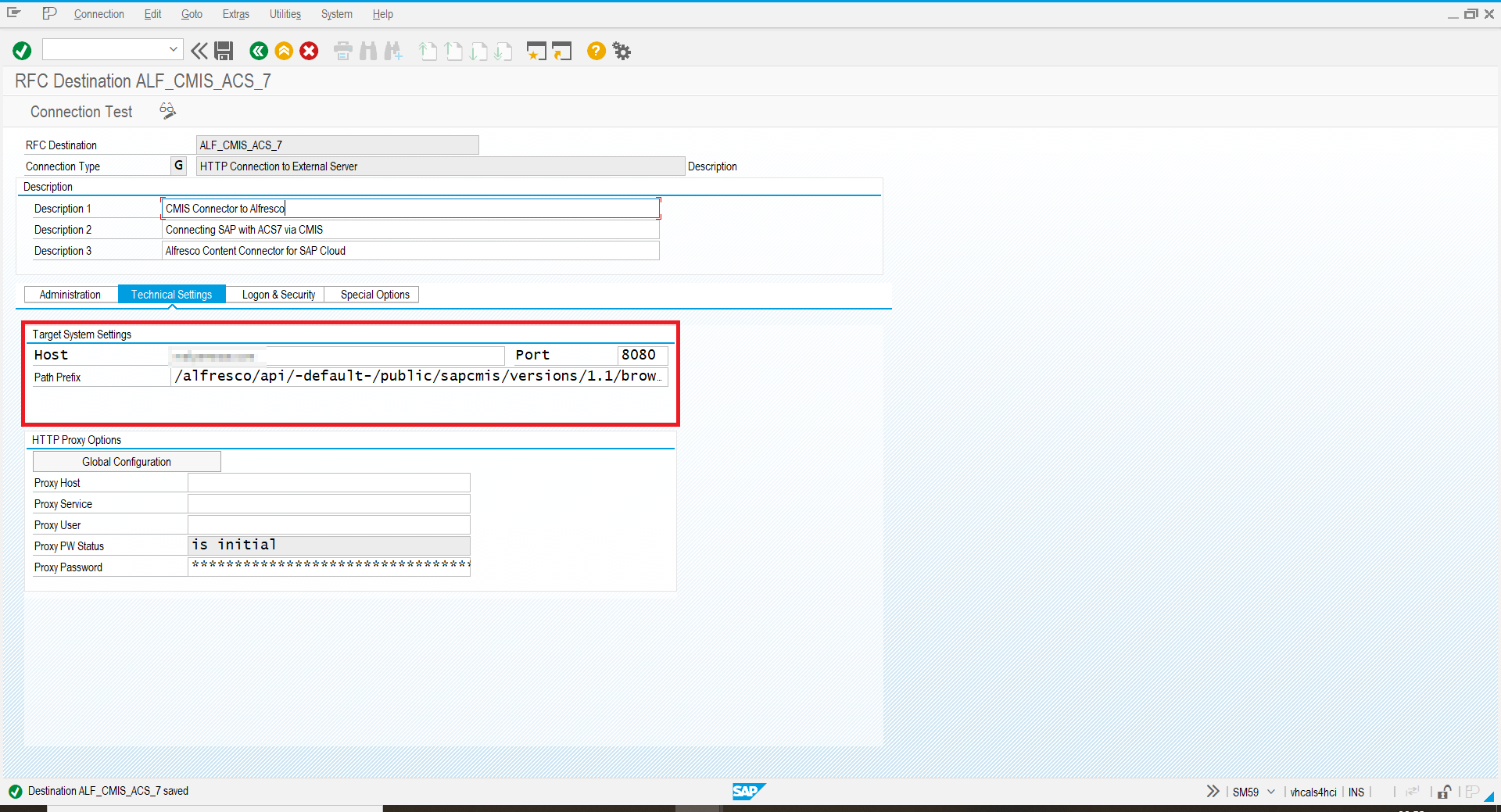Image resolution: width=1501 pixels, height=812 pixels.
Task: Expand the SM59 status bar dropdown
Action: 1271,792
